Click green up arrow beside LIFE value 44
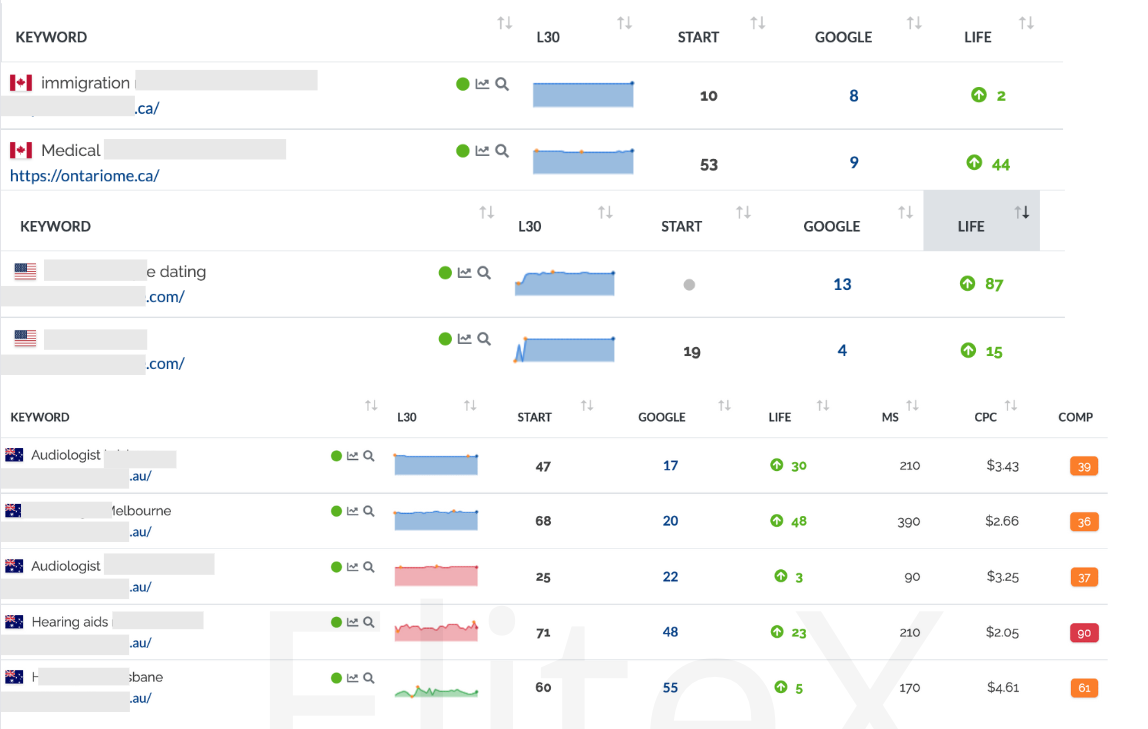 tap(974, 163)
